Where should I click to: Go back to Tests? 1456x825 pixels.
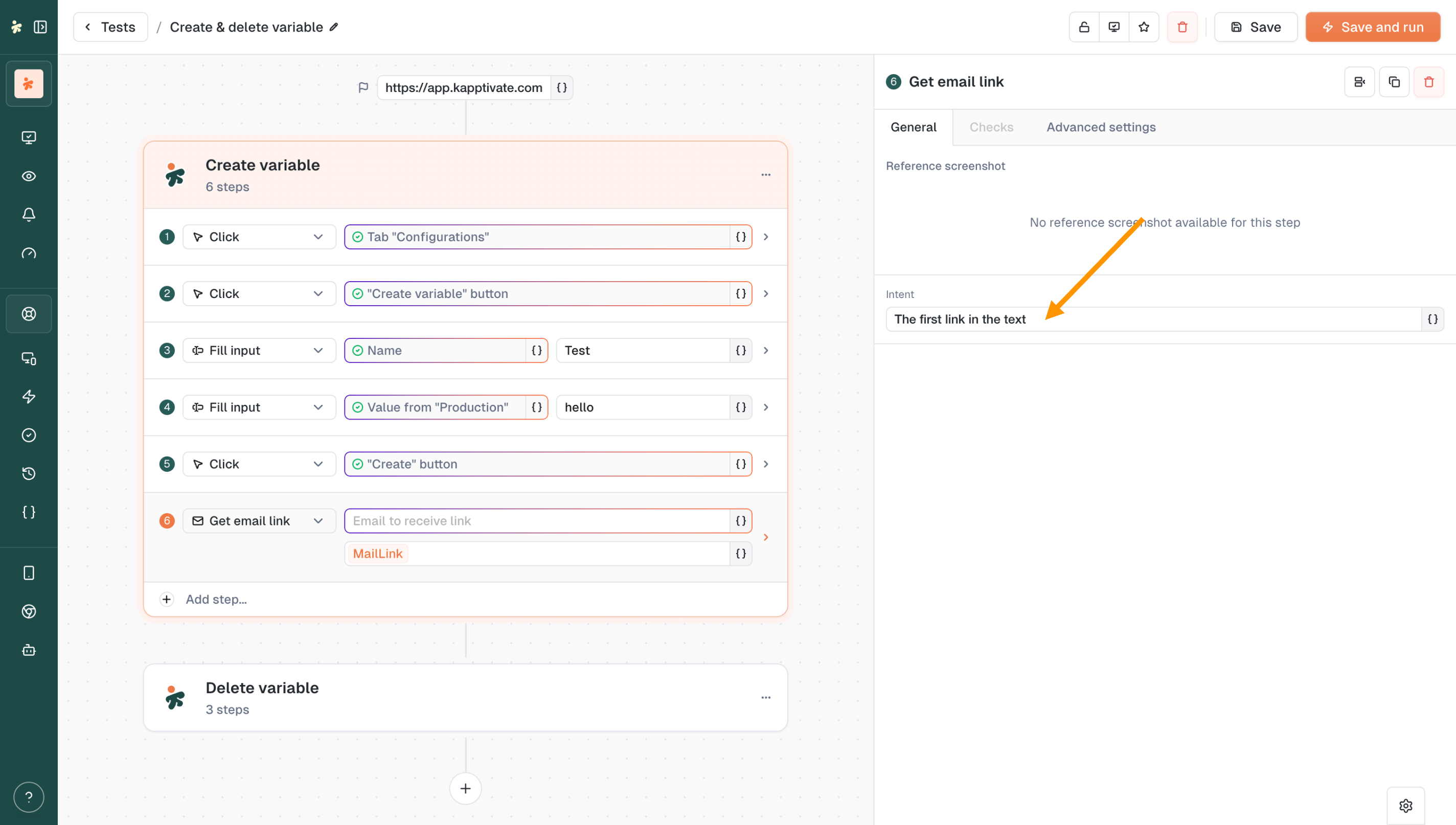(x=110, y=27)
